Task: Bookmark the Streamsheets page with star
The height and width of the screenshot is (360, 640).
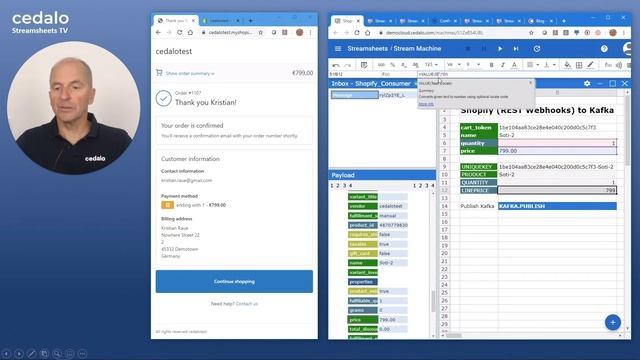Action: [x=531, y=33]
